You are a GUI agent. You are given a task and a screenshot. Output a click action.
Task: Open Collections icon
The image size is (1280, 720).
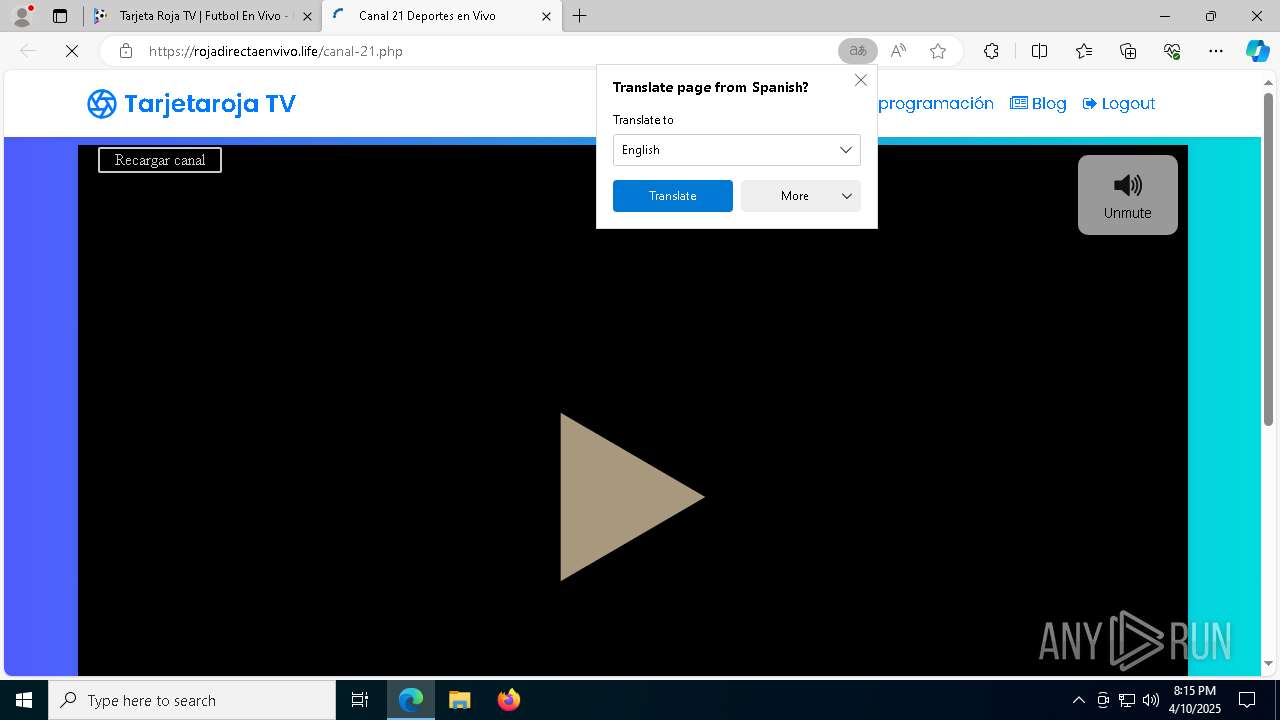[x=1128, y=51]
